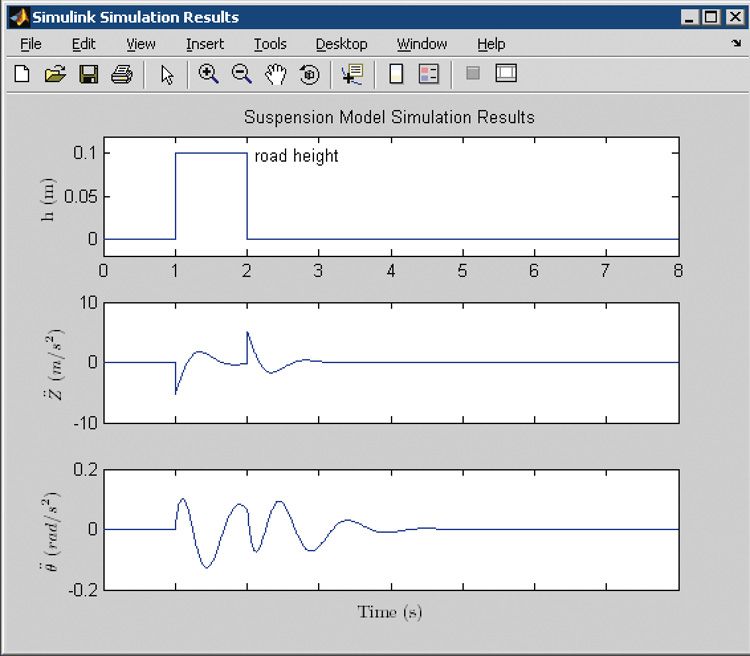Viewport: 750px width, 656px height.
Task: Print the figure
Action: tap(121, 74)
